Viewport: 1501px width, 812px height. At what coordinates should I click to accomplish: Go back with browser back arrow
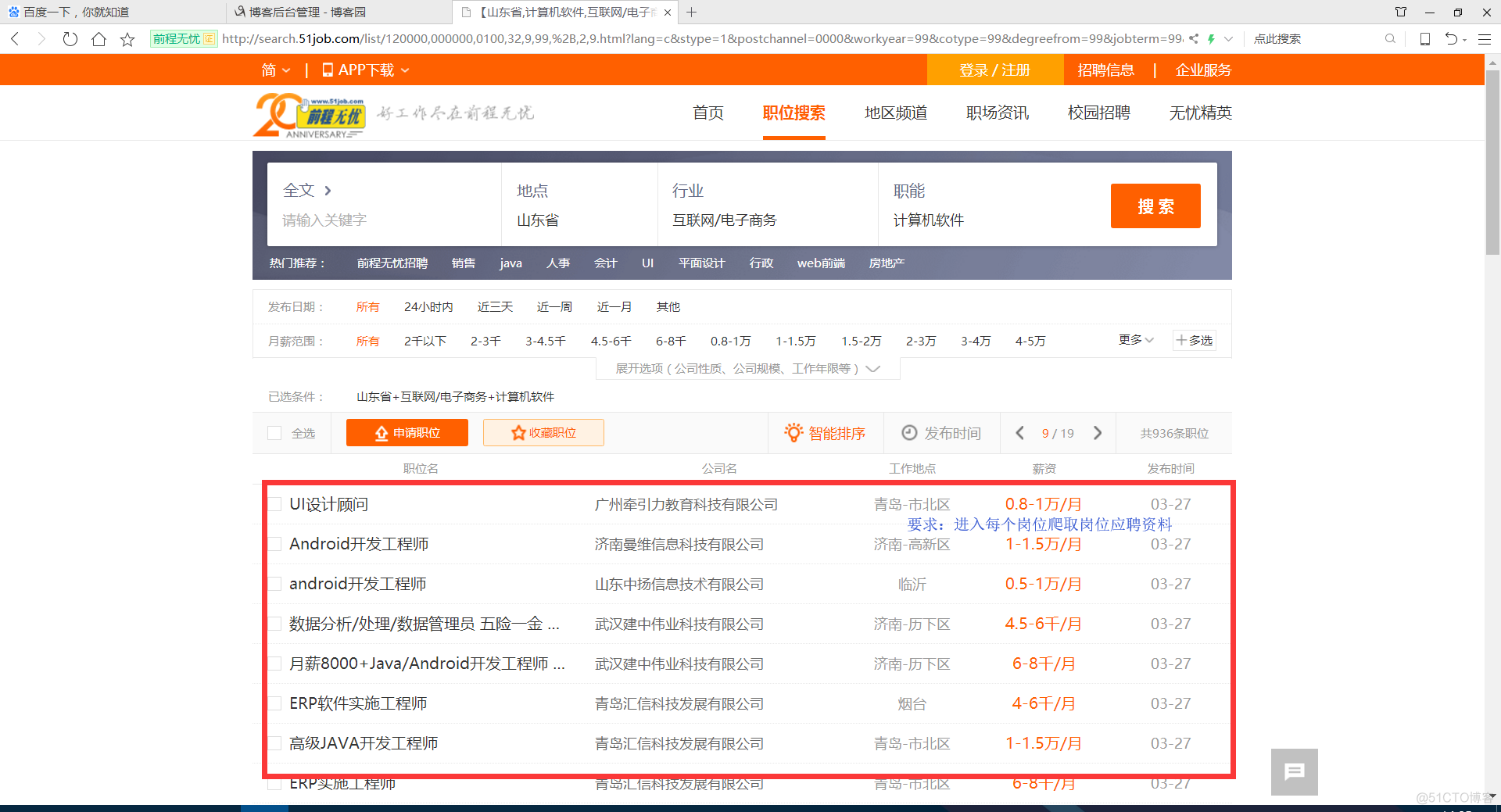coord(15,38)
